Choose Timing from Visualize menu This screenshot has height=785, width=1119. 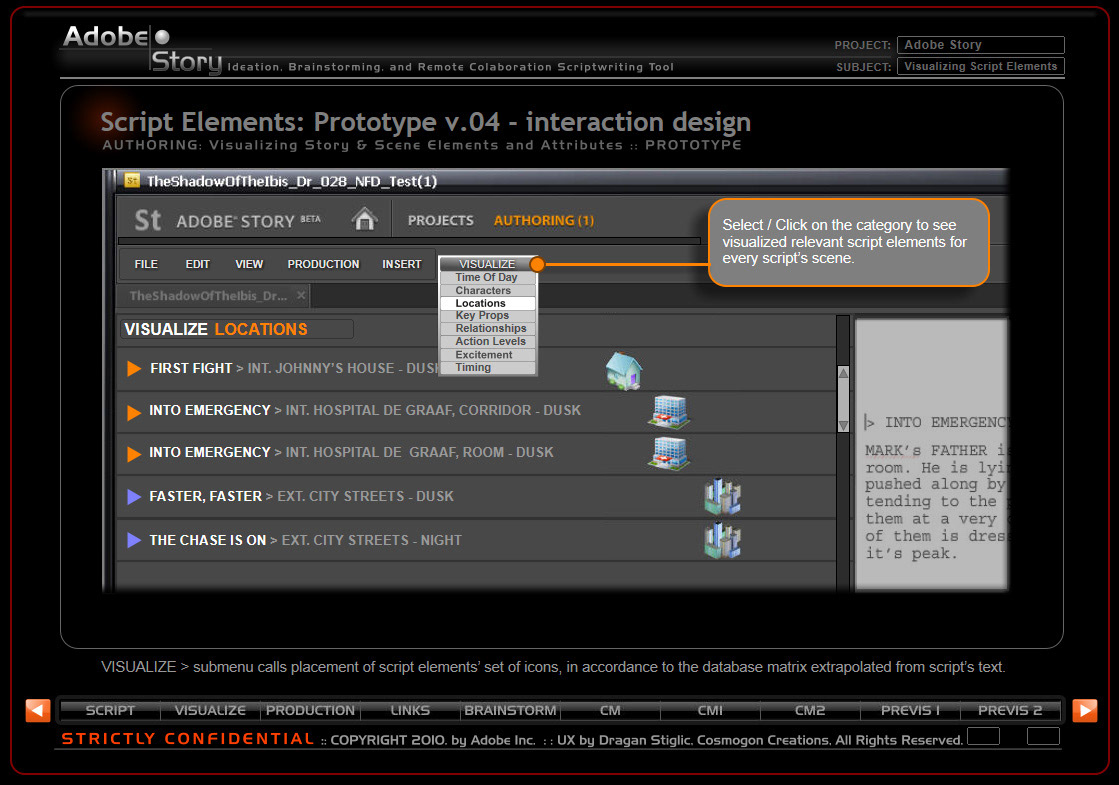pyautogui.click(x=487, y=368)
